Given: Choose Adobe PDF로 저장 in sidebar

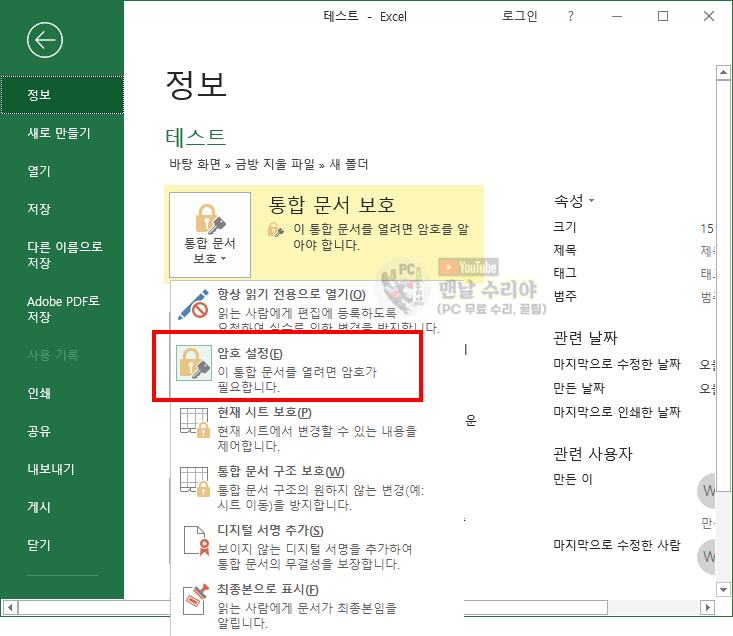Looking at the screenshot, I should [x=62, y=309].
